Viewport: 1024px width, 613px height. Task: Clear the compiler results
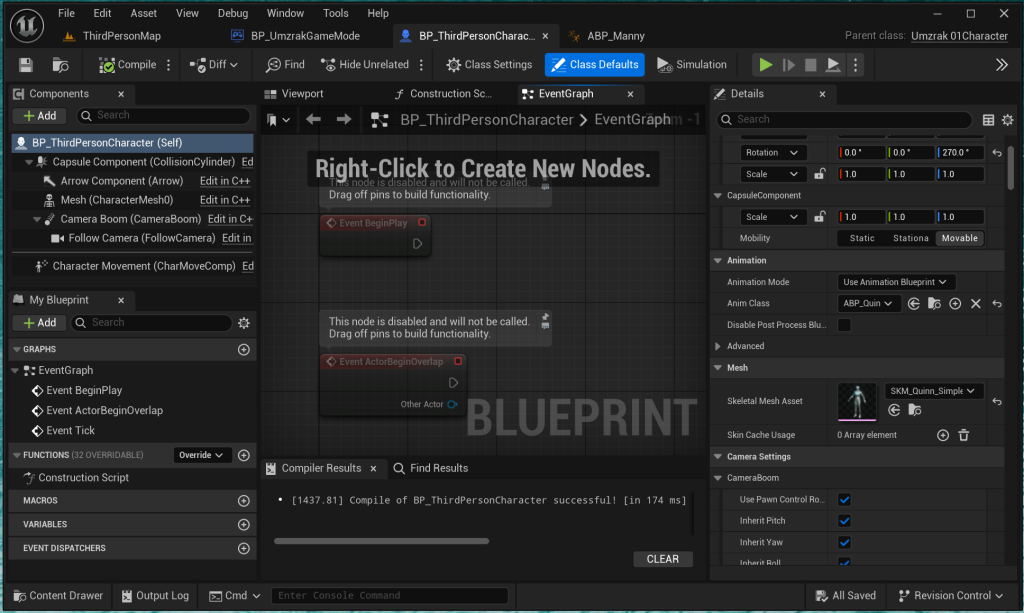pyautogui.click(x=663, y=559)
